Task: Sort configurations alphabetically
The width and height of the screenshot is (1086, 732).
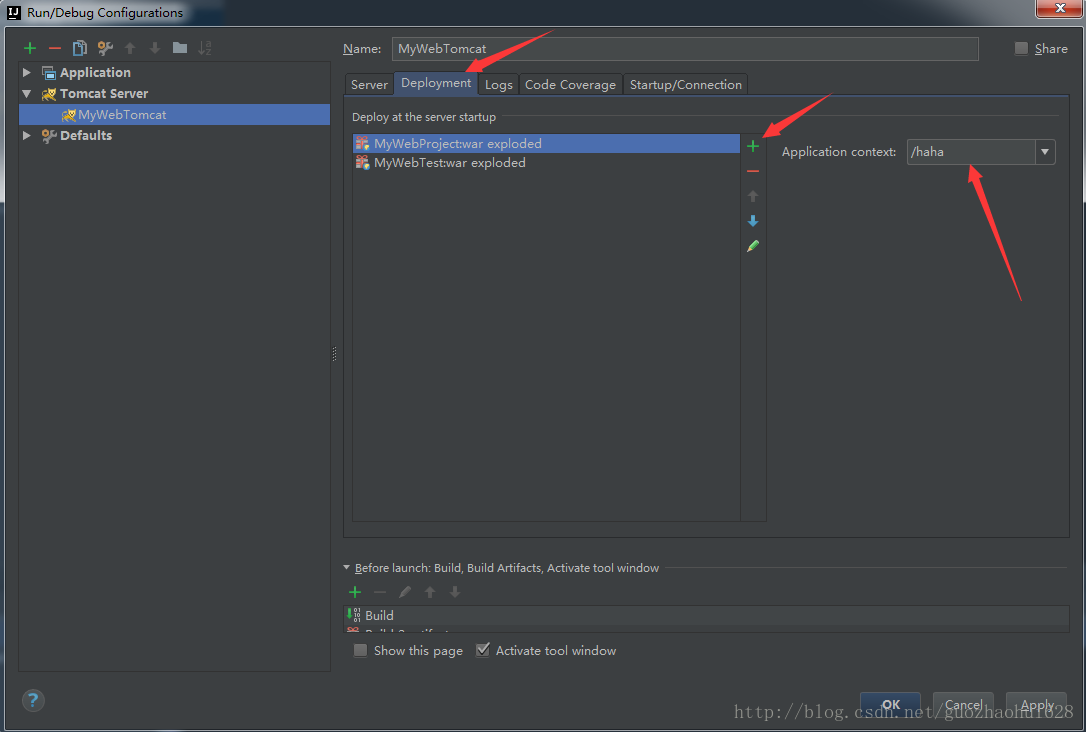Action: click(x=204, y=48)
